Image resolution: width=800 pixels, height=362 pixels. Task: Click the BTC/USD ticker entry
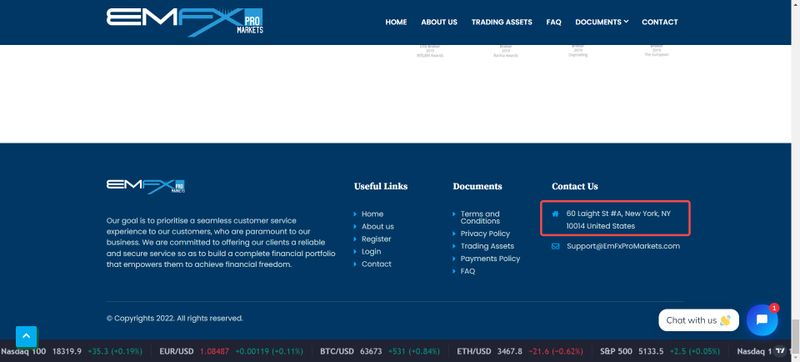tap(380, 351)
